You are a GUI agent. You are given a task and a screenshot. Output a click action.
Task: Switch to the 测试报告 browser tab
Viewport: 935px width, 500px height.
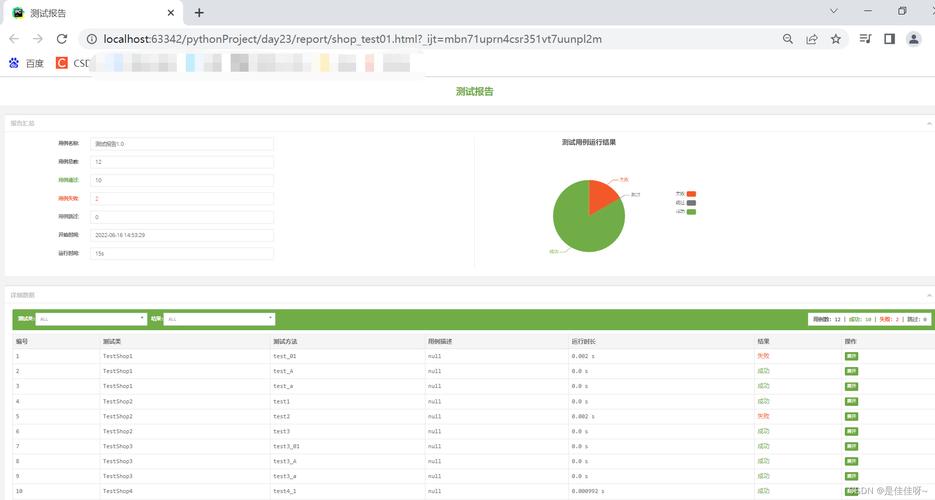point(92,13)
